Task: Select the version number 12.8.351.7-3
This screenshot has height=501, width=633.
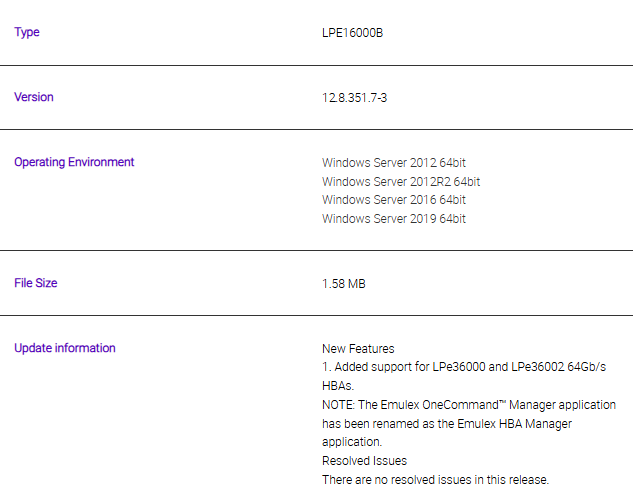Action: (x=354, y=98)
